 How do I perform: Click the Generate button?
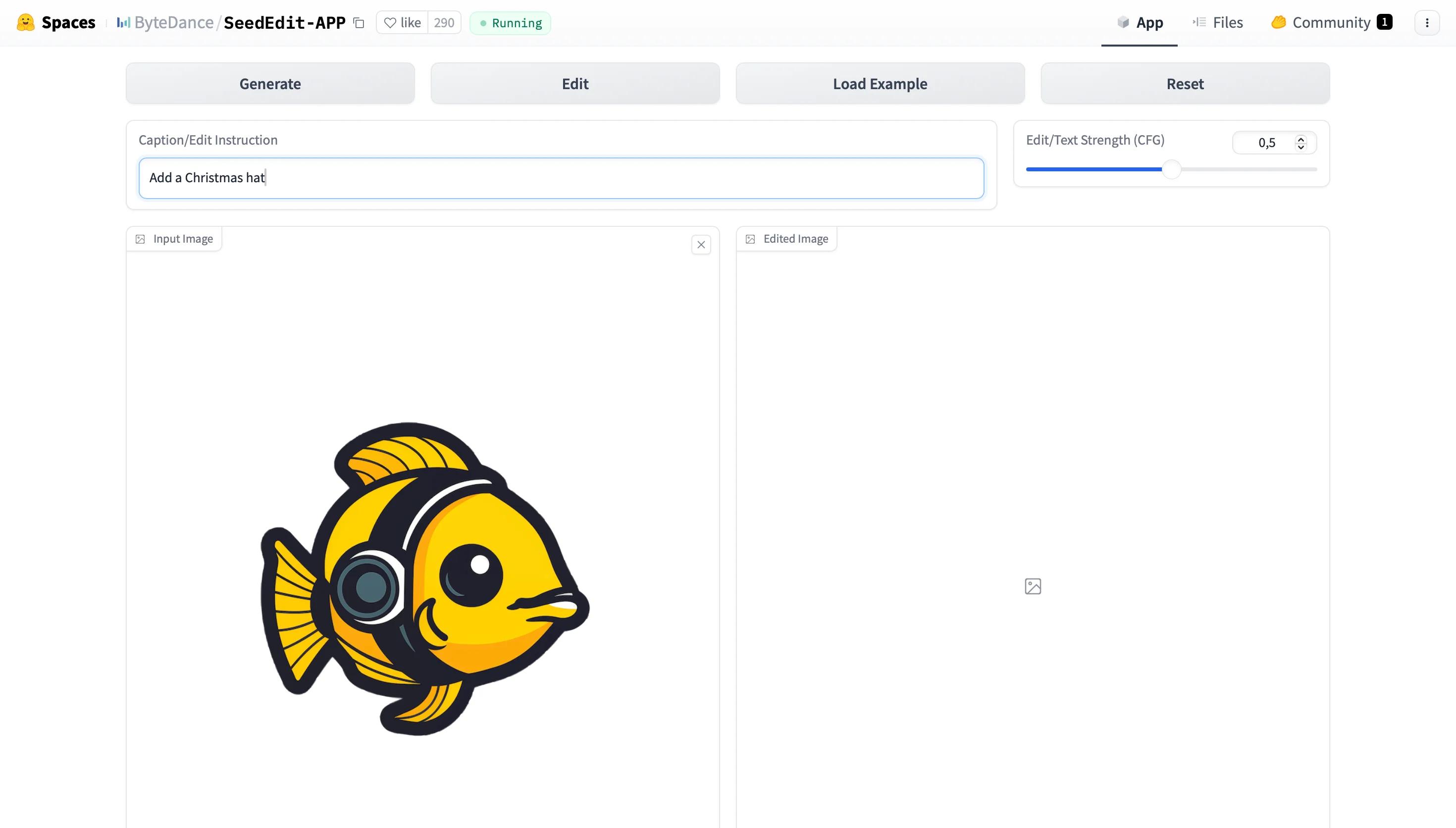(270, 84)
